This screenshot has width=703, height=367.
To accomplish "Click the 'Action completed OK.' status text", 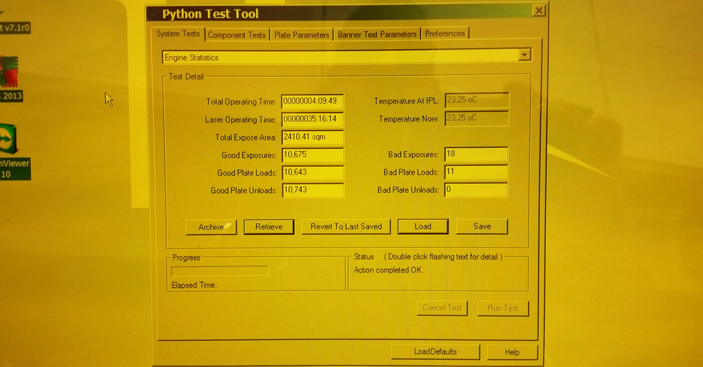I will click(388, 270).
